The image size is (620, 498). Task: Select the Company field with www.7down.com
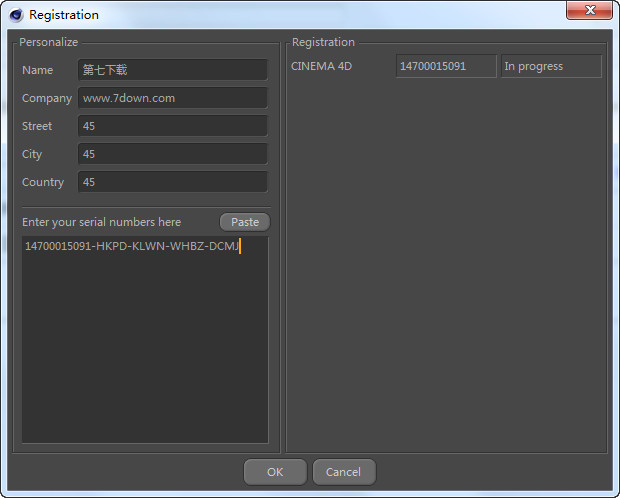click(x=172, y=98)
